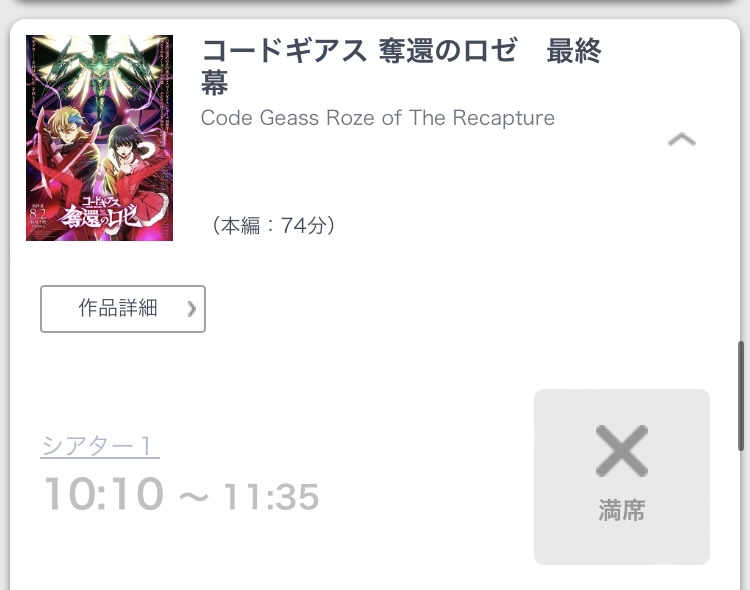The image size is (750, 590).
Task: Click the 8.2 release date on the poster
Action: click(x=38, y=213)
